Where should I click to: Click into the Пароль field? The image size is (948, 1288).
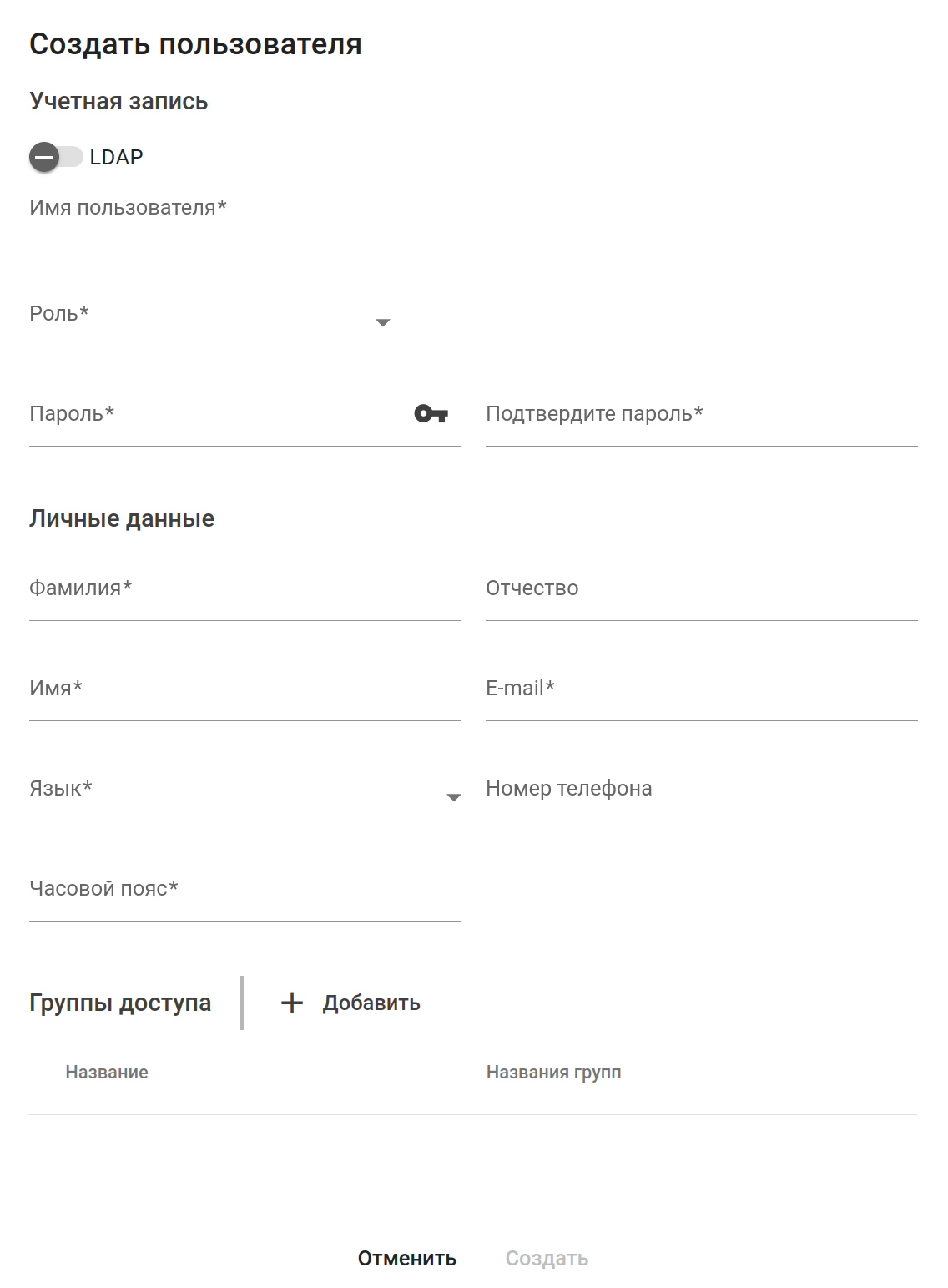pos(217,422)
